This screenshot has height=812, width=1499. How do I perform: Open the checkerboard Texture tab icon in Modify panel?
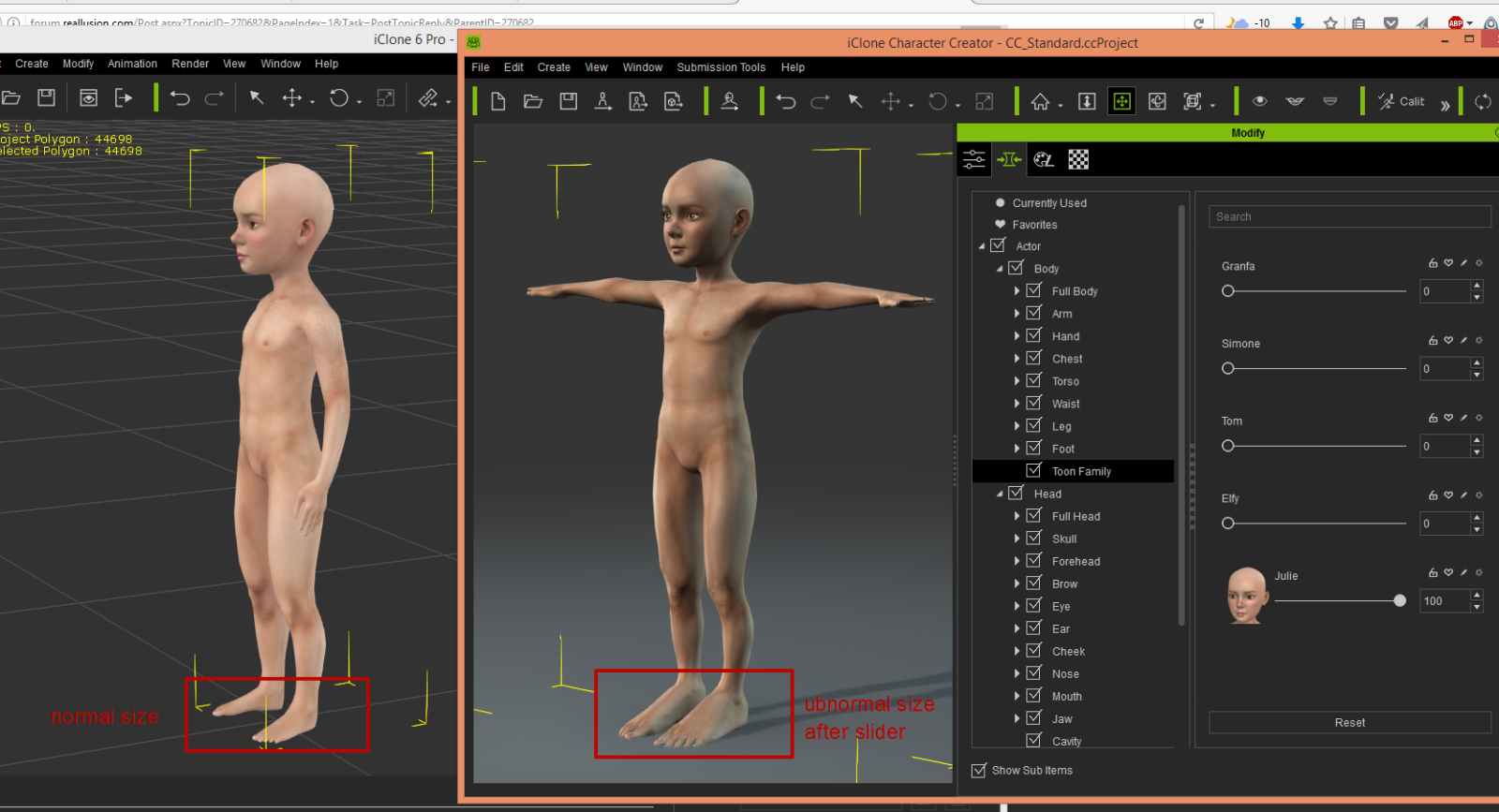point(1078,159)
